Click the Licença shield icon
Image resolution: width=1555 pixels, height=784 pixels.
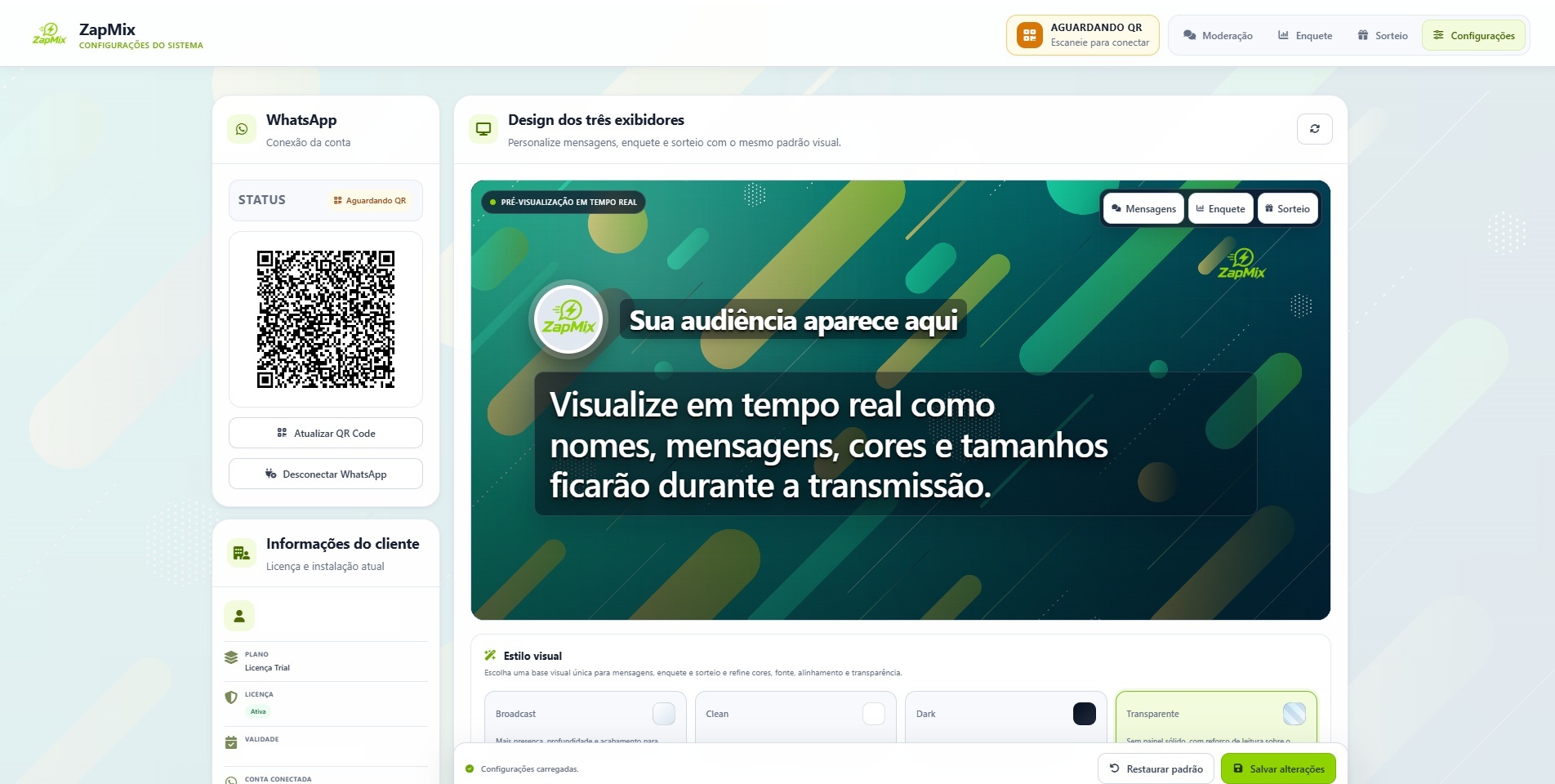coord(231,697)
